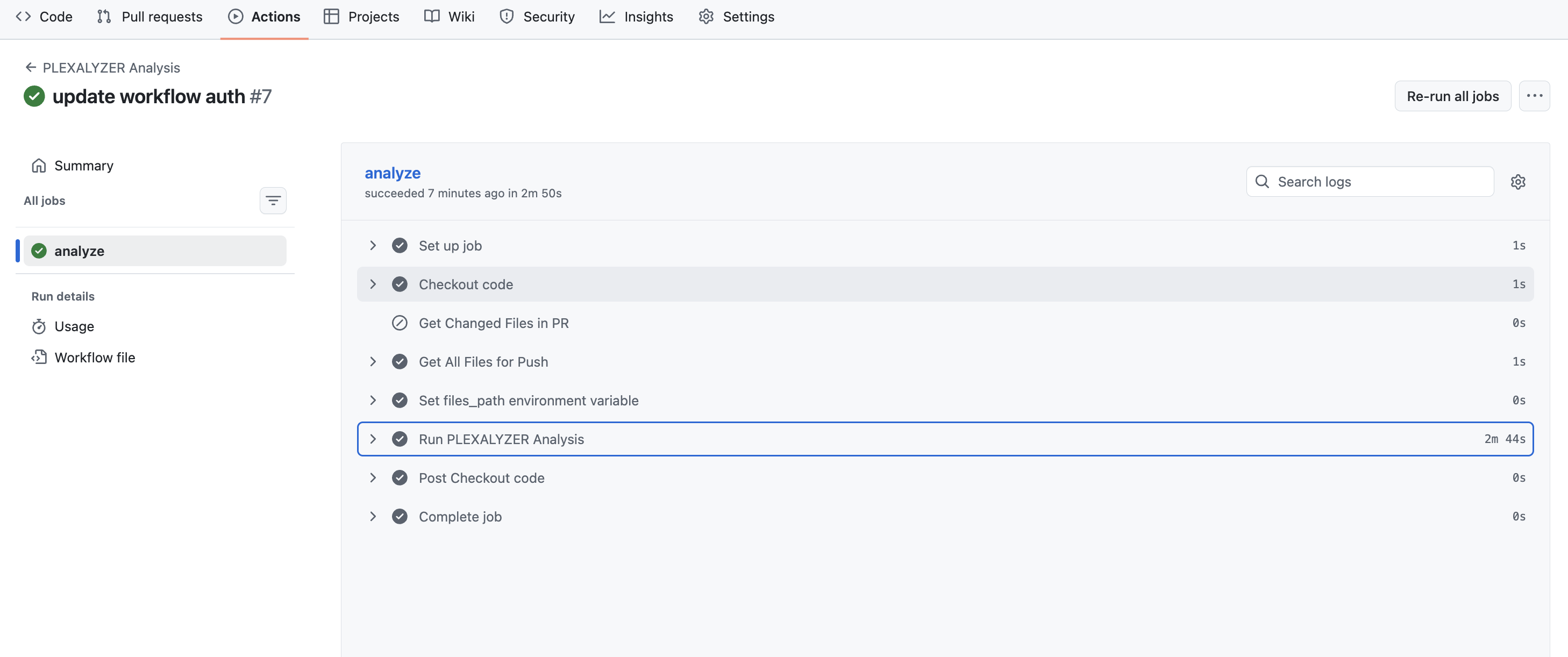Click the filter jobs icon button
1568x657 pixels.
point(273,201)
